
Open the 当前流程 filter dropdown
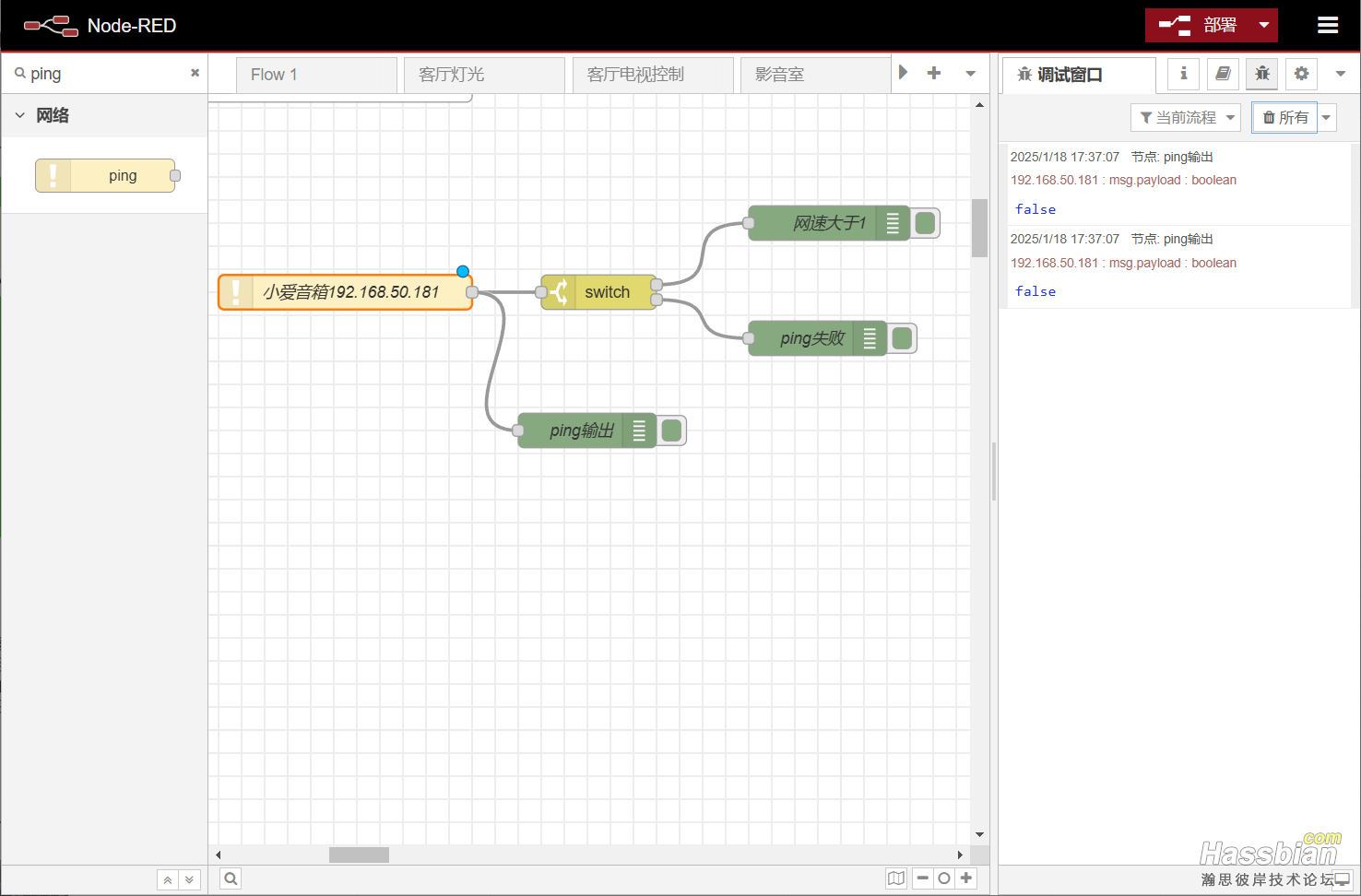click(x=1186, y=117)
